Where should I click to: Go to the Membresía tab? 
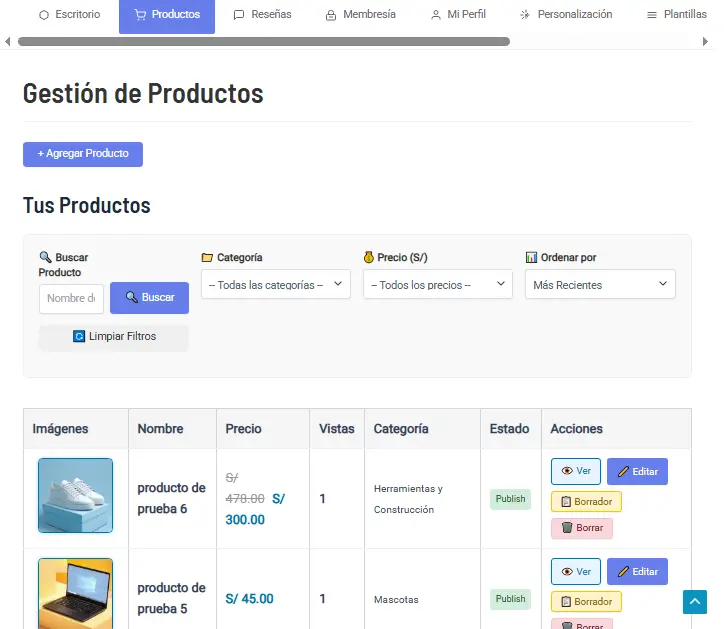pyautogui.click(x=360, y=15)
